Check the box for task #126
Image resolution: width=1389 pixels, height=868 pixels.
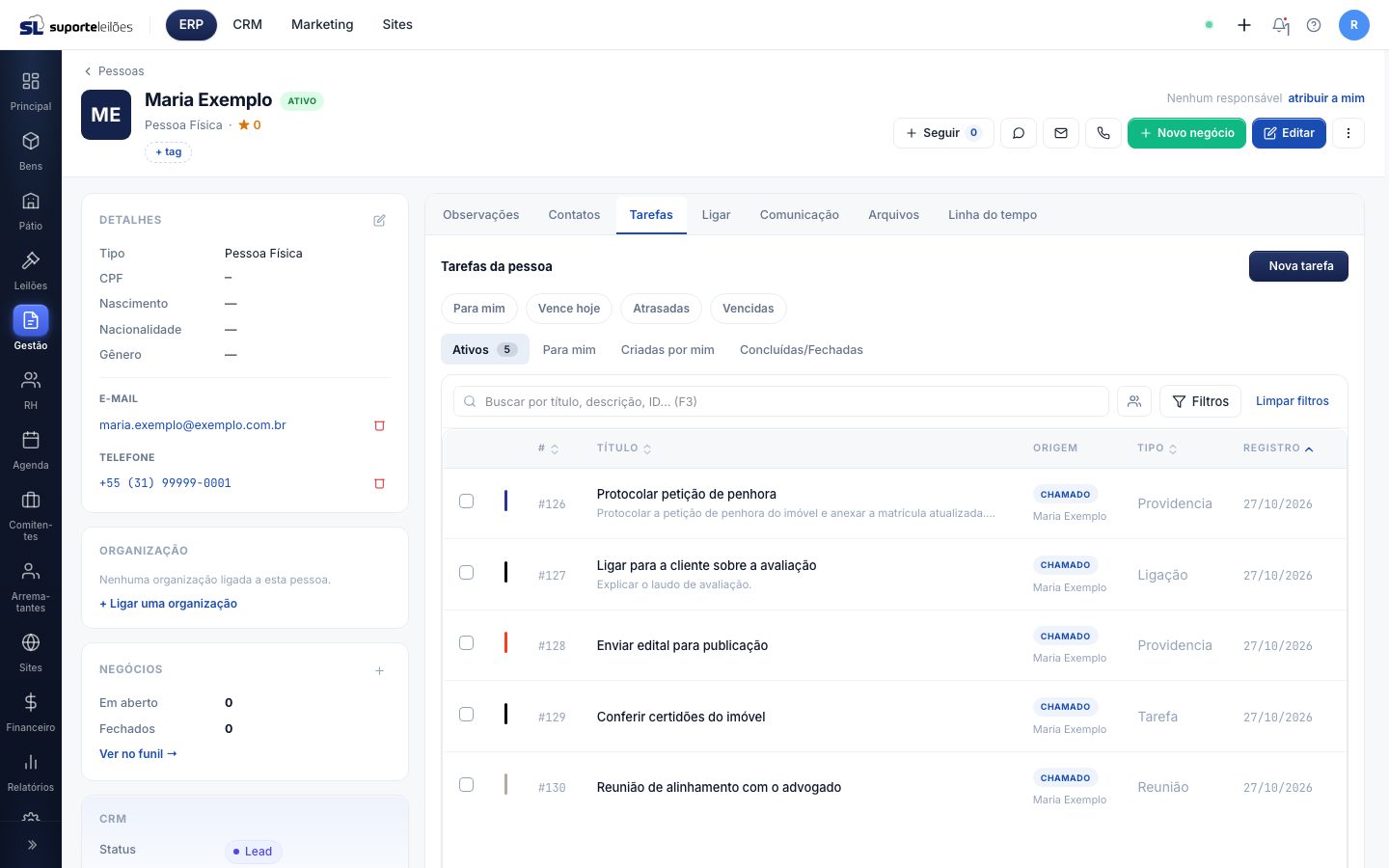click(467, 502)
